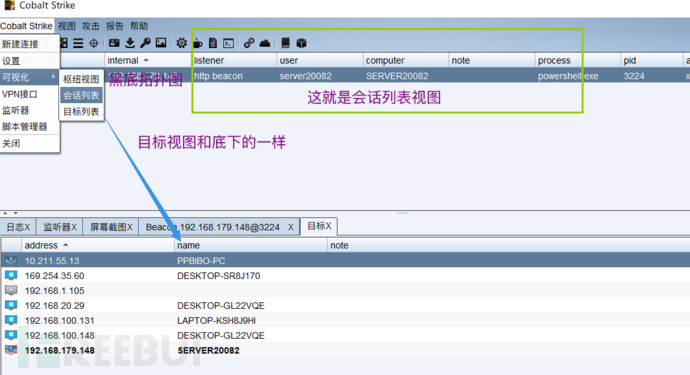Click the terminal scripted delivery icon
This screenshot has height=375, width=690.
228,43
